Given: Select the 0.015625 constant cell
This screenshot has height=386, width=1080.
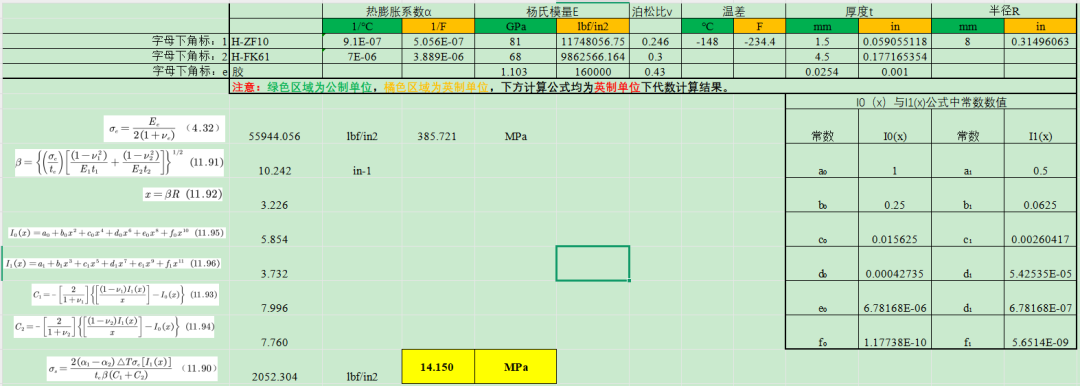Looking at the screenshot, I should click(894, 239).
